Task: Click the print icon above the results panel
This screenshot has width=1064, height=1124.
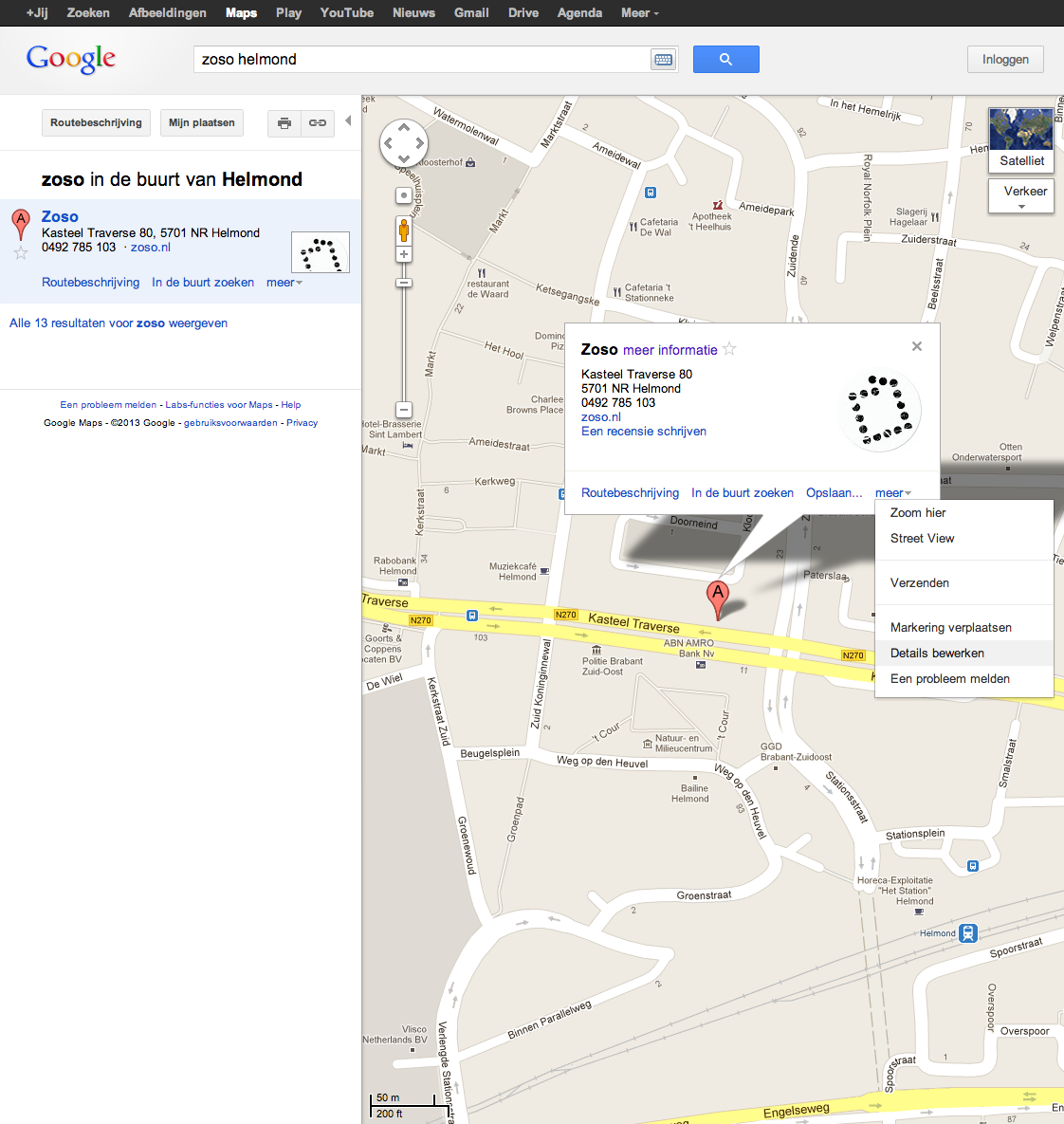Action: click(x=284, y=122)
